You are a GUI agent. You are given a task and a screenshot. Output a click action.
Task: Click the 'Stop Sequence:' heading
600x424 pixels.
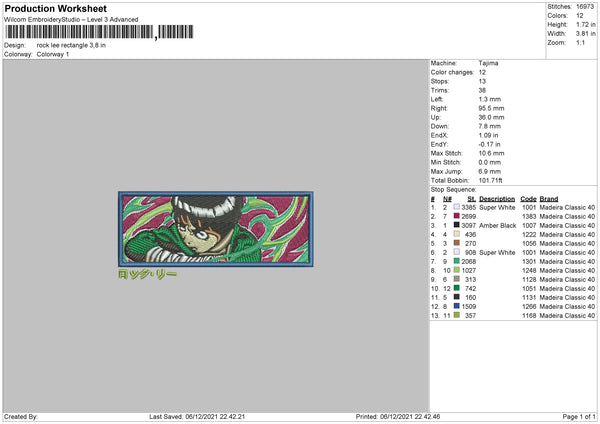453,190
